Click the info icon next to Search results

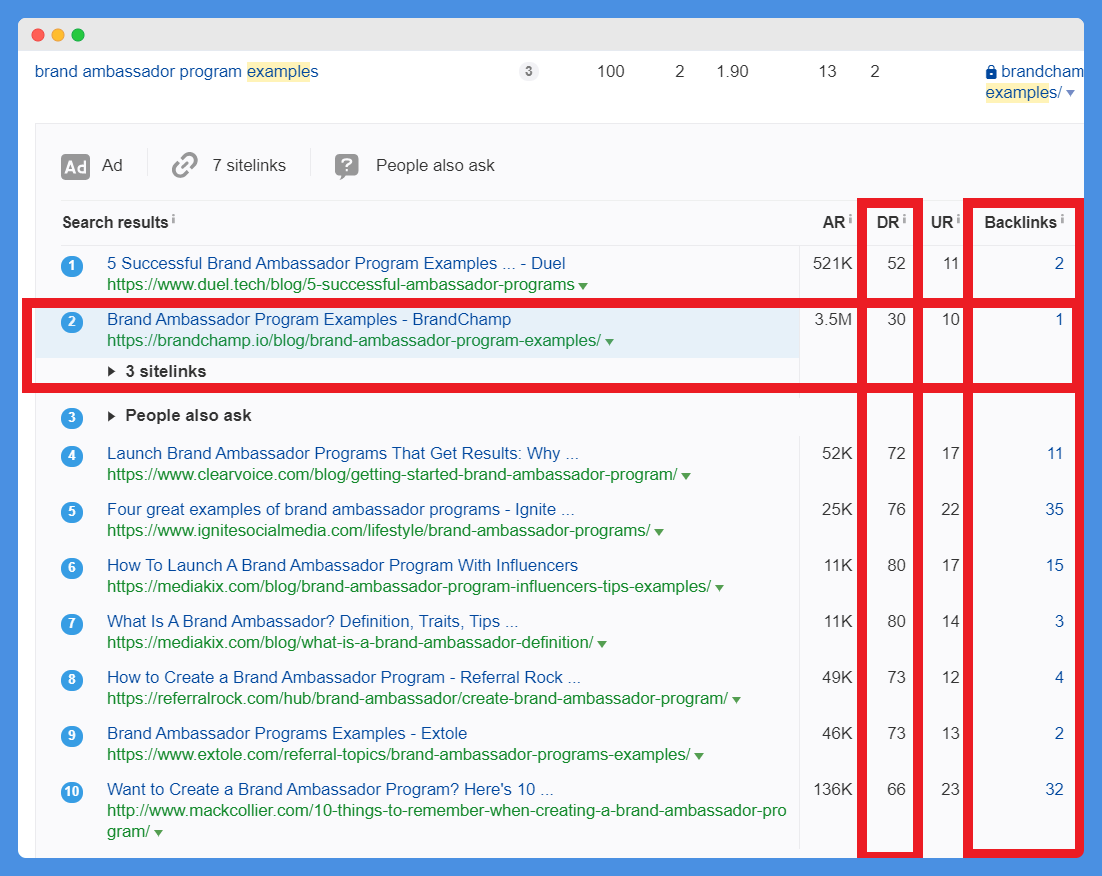pos(174,219)
